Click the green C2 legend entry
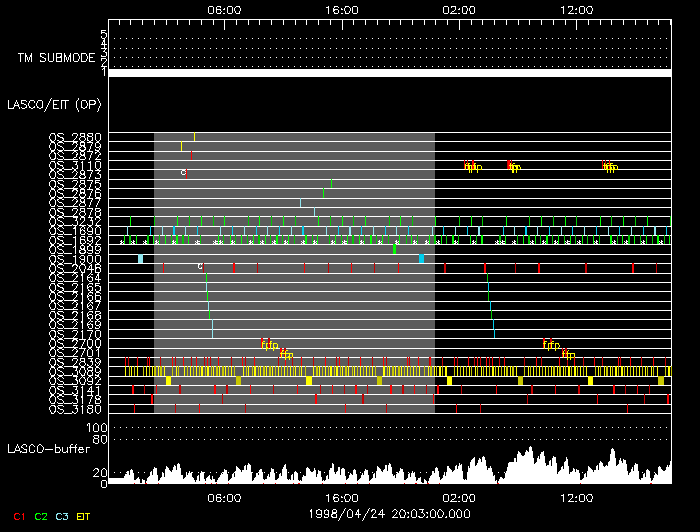The width and height of the screenshot is (700, 532). 41,515
